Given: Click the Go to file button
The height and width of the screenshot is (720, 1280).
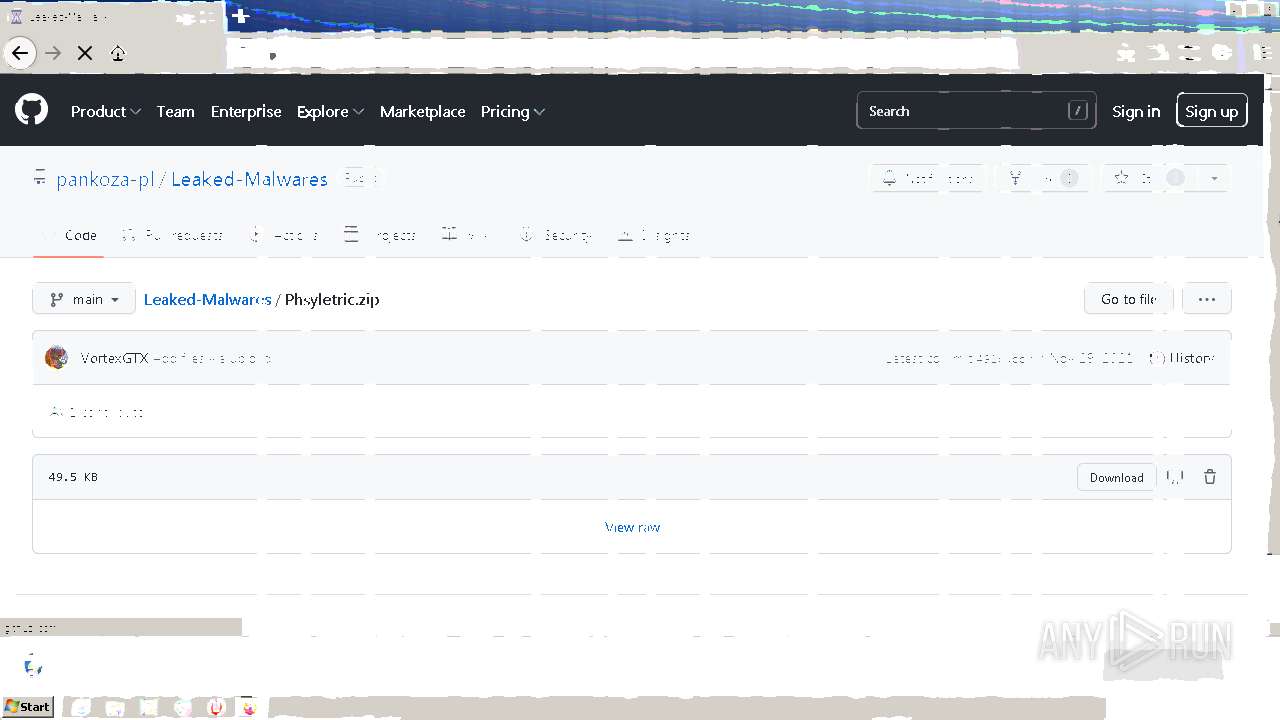Looking at the screenshot, I should click(x=1129, y=299).
